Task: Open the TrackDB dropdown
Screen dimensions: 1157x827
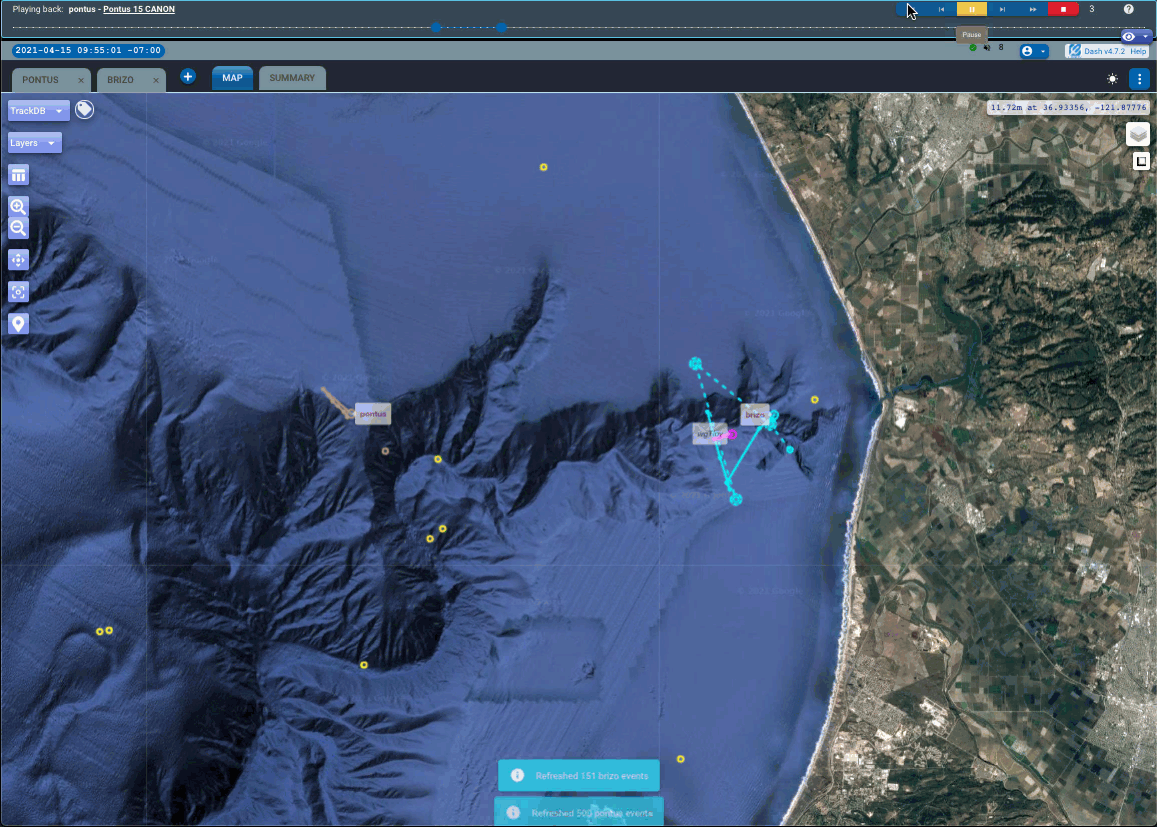Action: click(38, 111)
